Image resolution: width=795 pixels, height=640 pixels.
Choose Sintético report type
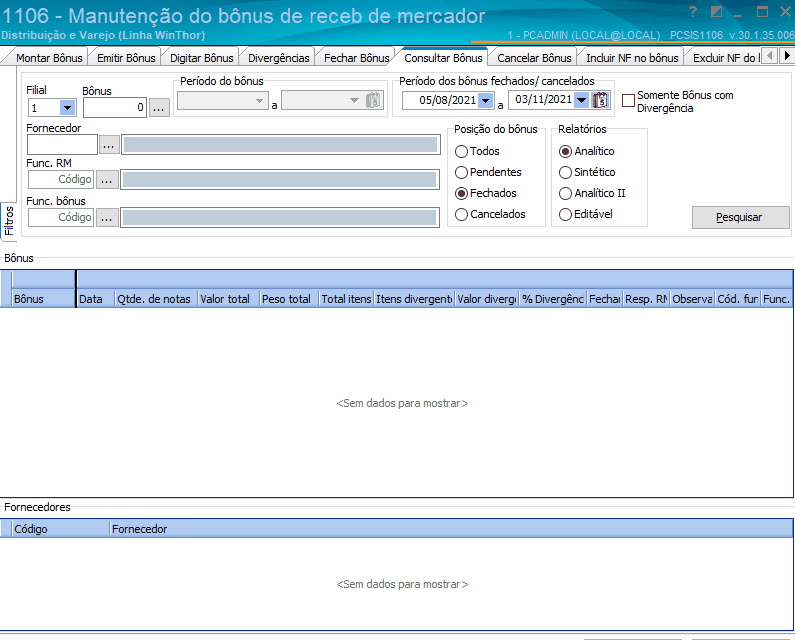(587, 172)
